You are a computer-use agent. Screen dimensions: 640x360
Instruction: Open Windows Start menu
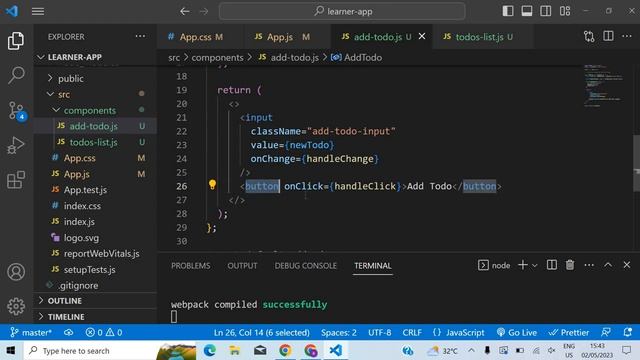click(11, 351)
